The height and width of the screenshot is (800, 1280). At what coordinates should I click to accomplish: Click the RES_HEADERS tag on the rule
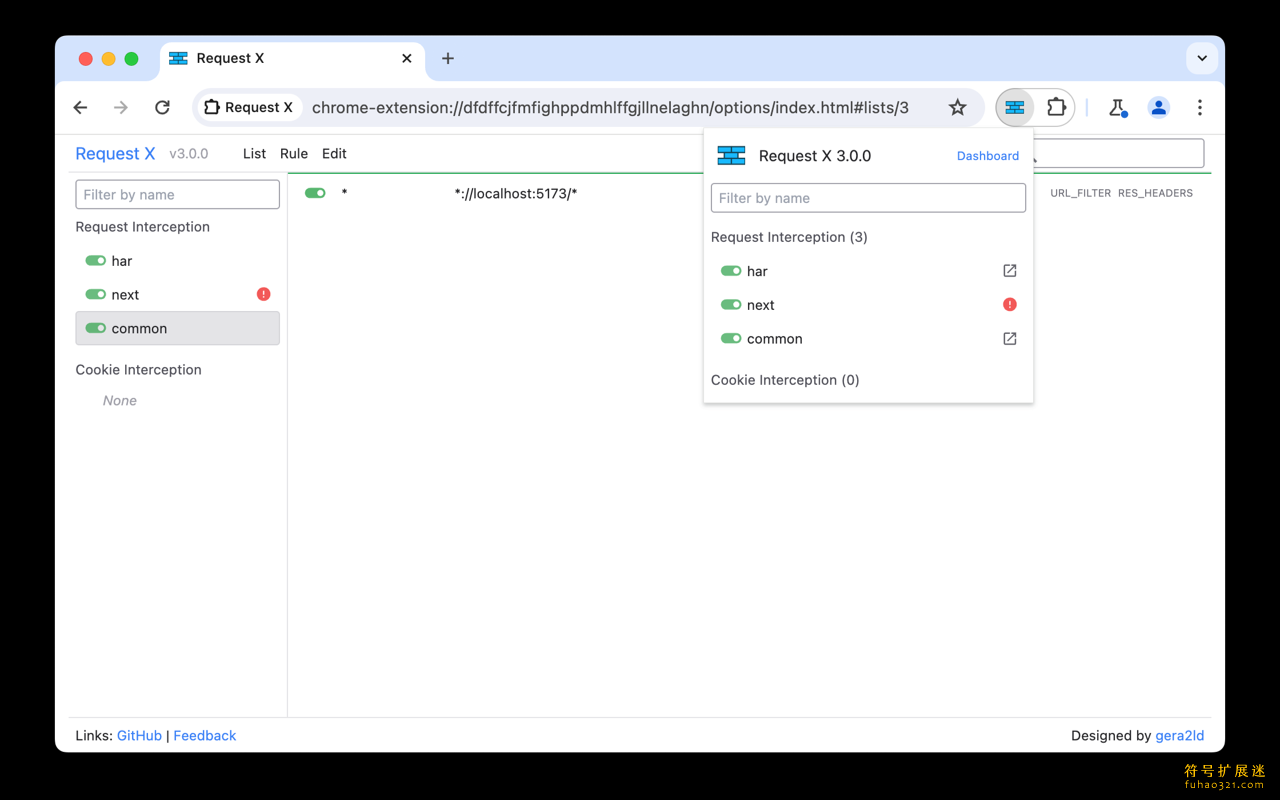[1155, 193]
